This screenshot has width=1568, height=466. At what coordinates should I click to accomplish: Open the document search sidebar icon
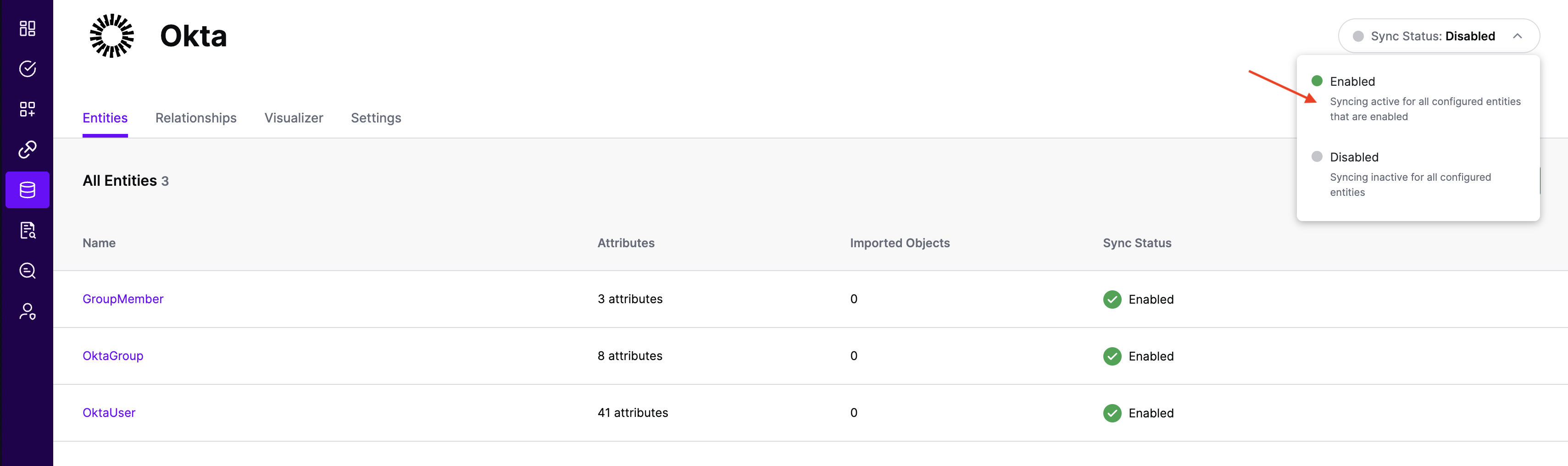(x=28, y=230)
